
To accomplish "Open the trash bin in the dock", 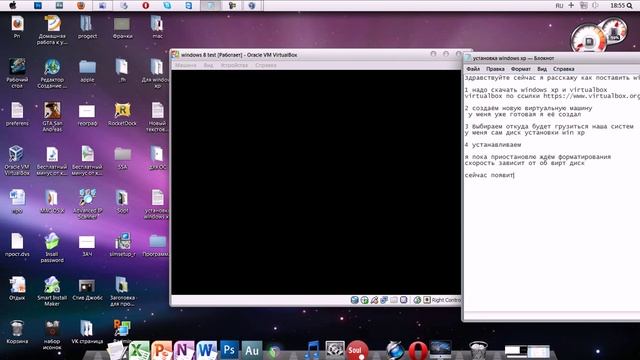I will (x=478, y=350).
